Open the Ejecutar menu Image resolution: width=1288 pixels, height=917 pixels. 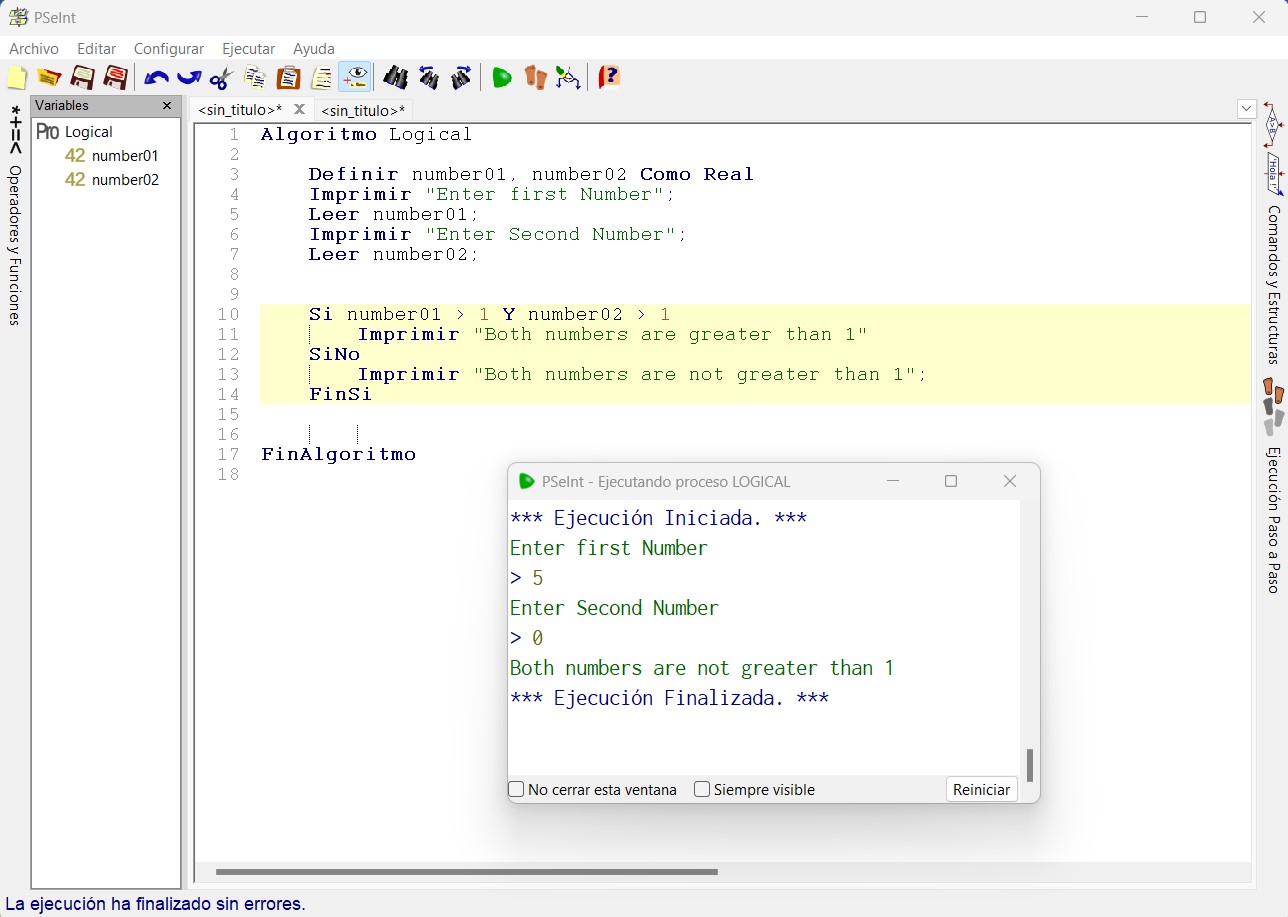pyautogui.click(x=248, y=49)
